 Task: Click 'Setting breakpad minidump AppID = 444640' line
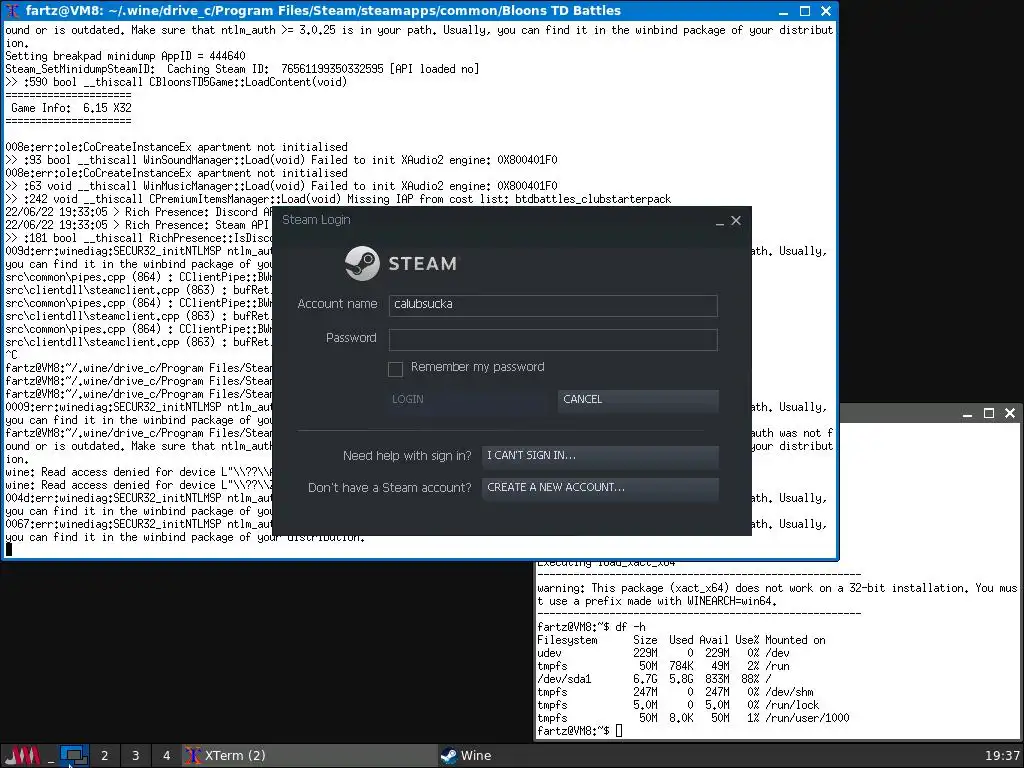point(125,56)
